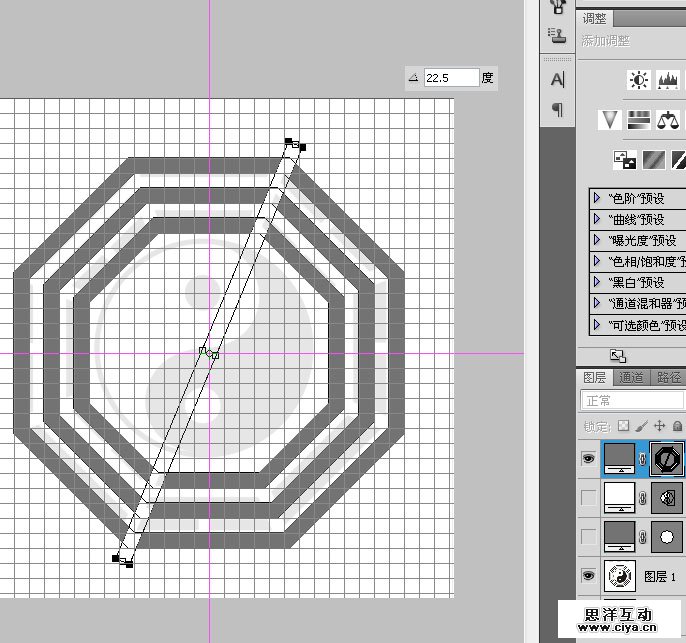Switch to the 路径 tab
Image resolution: width=686 pixels, height=643 pixels.
(x=668, y=377)
